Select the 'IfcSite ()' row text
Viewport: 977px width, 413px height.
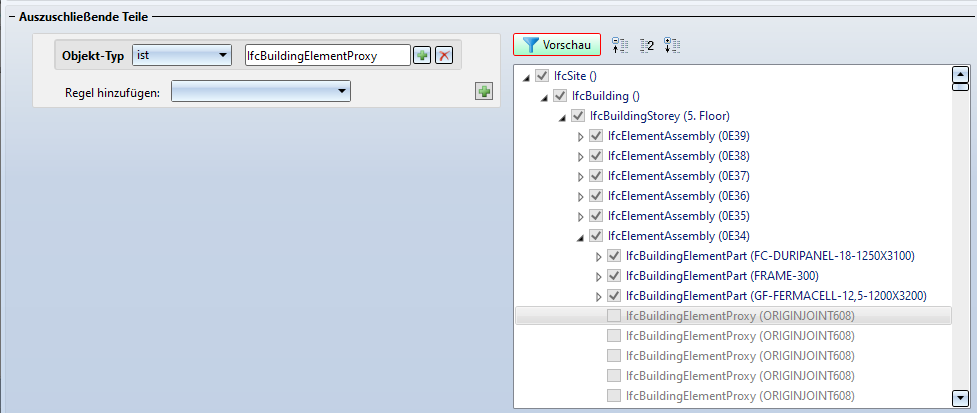576,77
